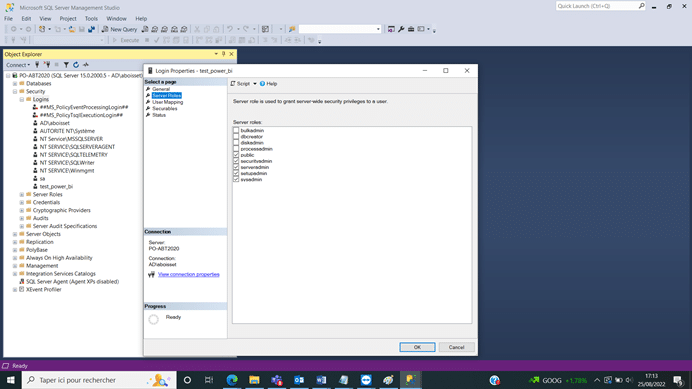692x389 pixels.
Task: Click the first query-type icon after New Query
Action: tap(145, 29)
